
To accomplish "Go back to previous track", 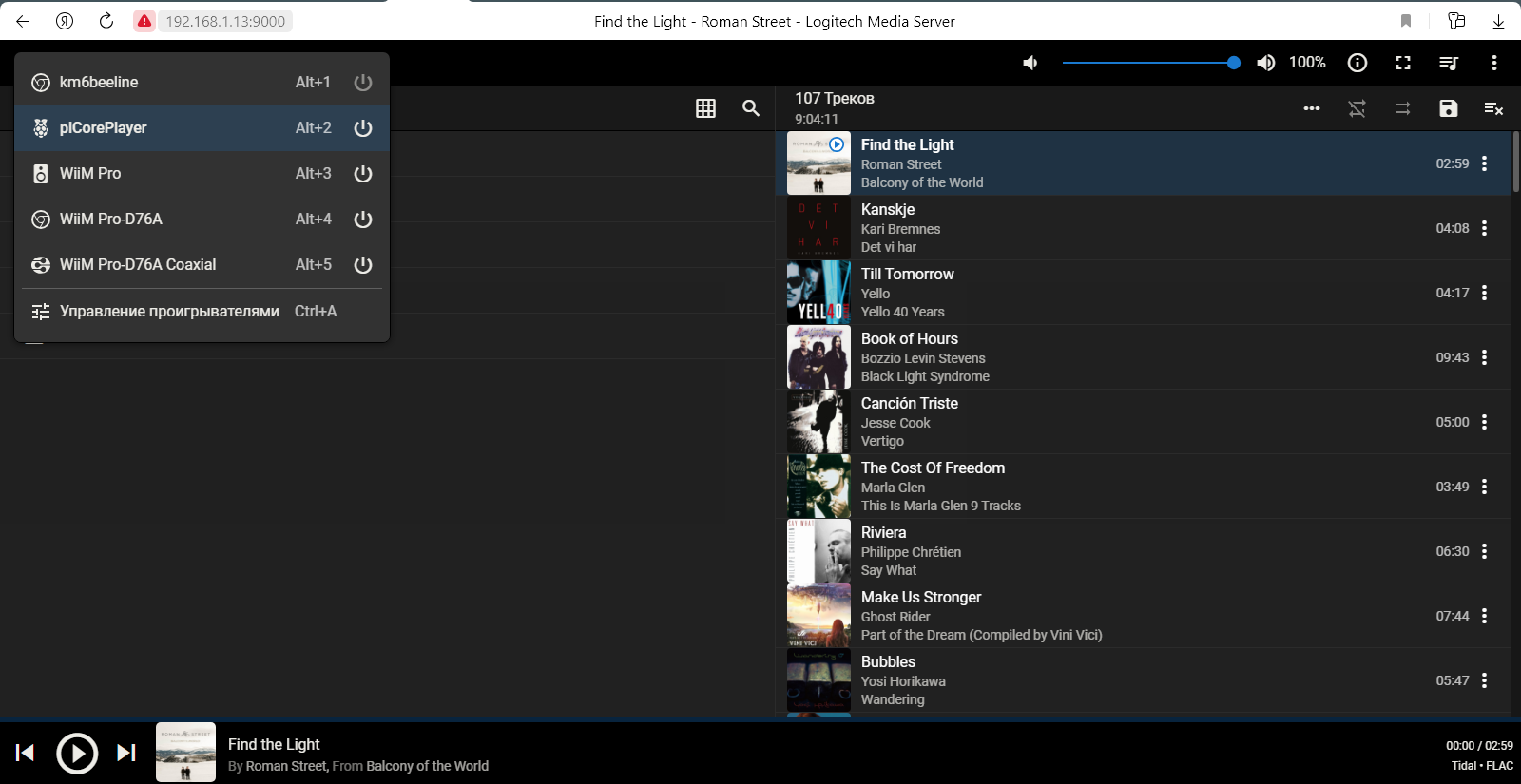I will (x=26, y=753).
